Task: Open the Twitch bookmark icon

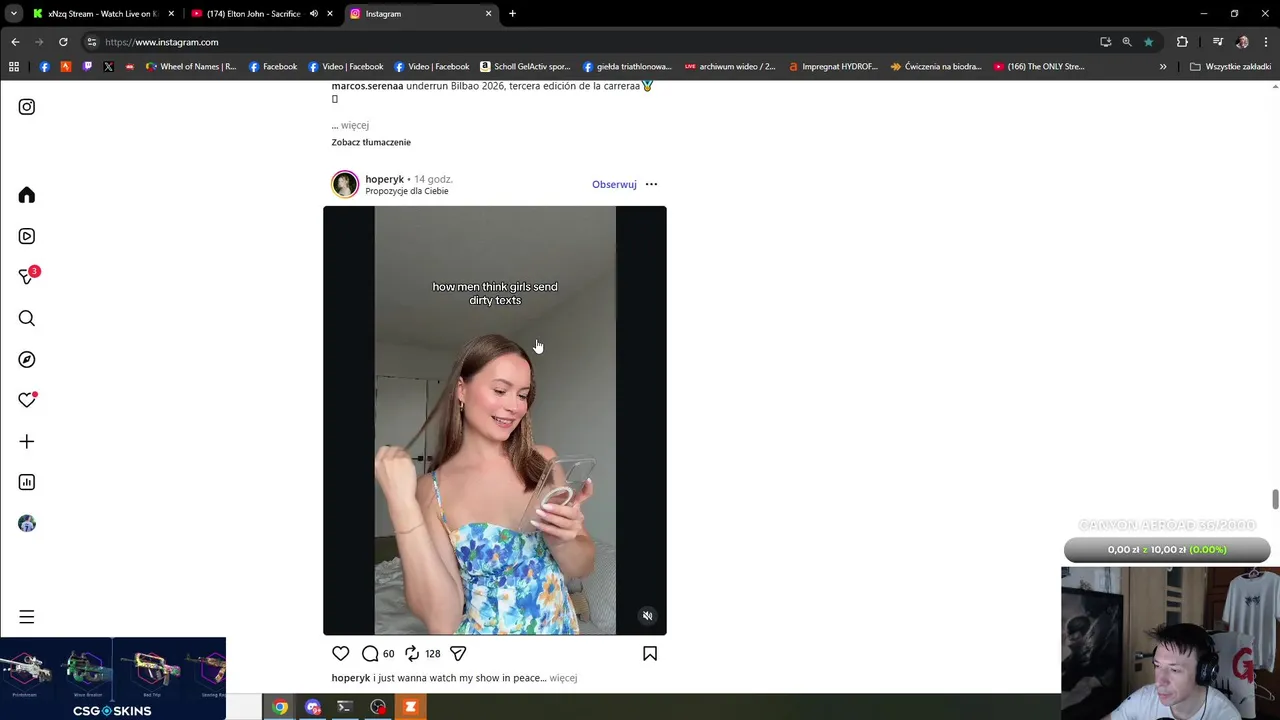Action: tap(87, 67)
